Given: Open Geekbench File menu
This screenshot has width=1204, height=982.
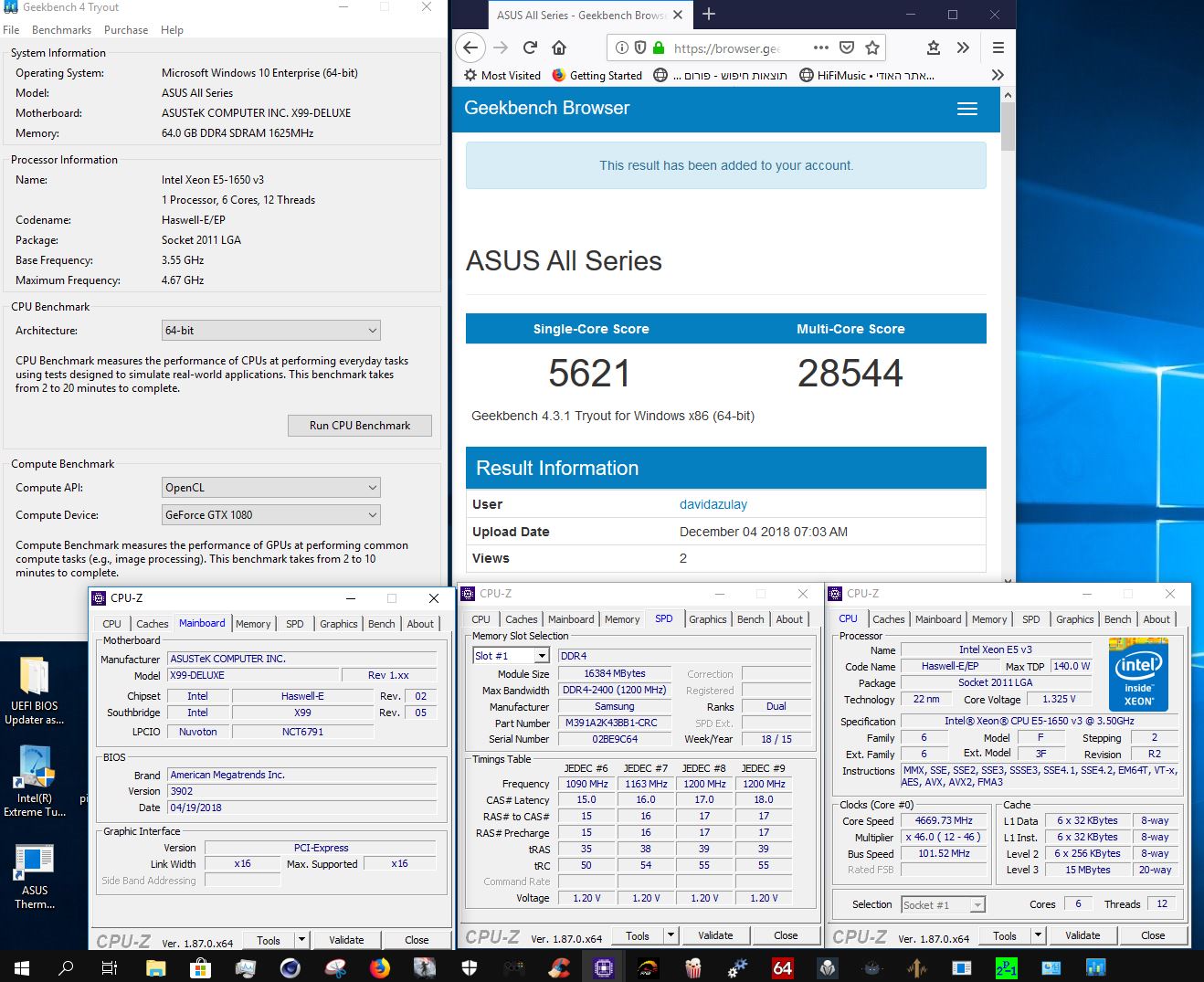Looking at the screenshot, I should coord(11,30).
